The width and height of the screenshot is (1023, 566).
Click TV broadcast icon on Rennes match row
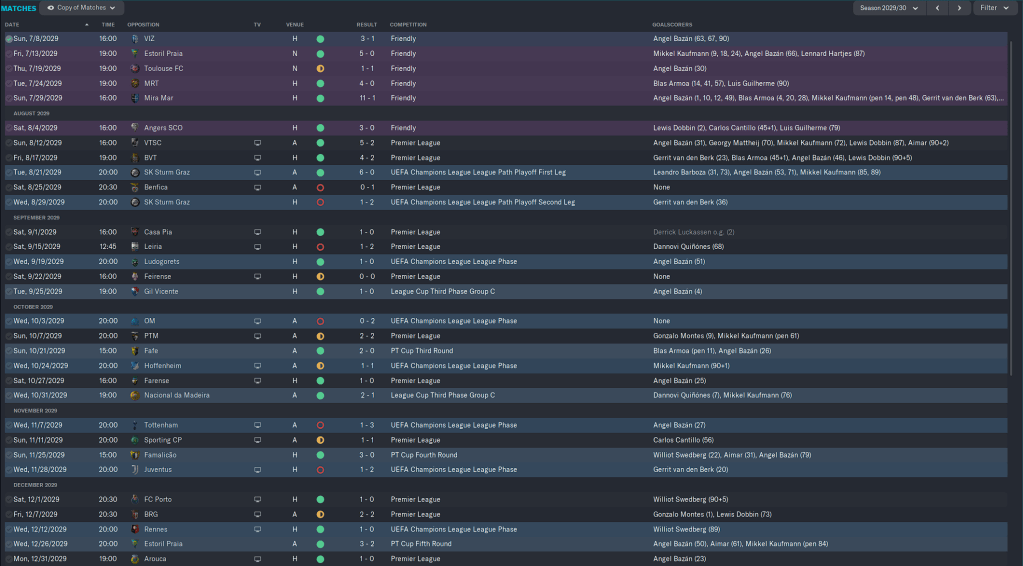pos(257,529)
